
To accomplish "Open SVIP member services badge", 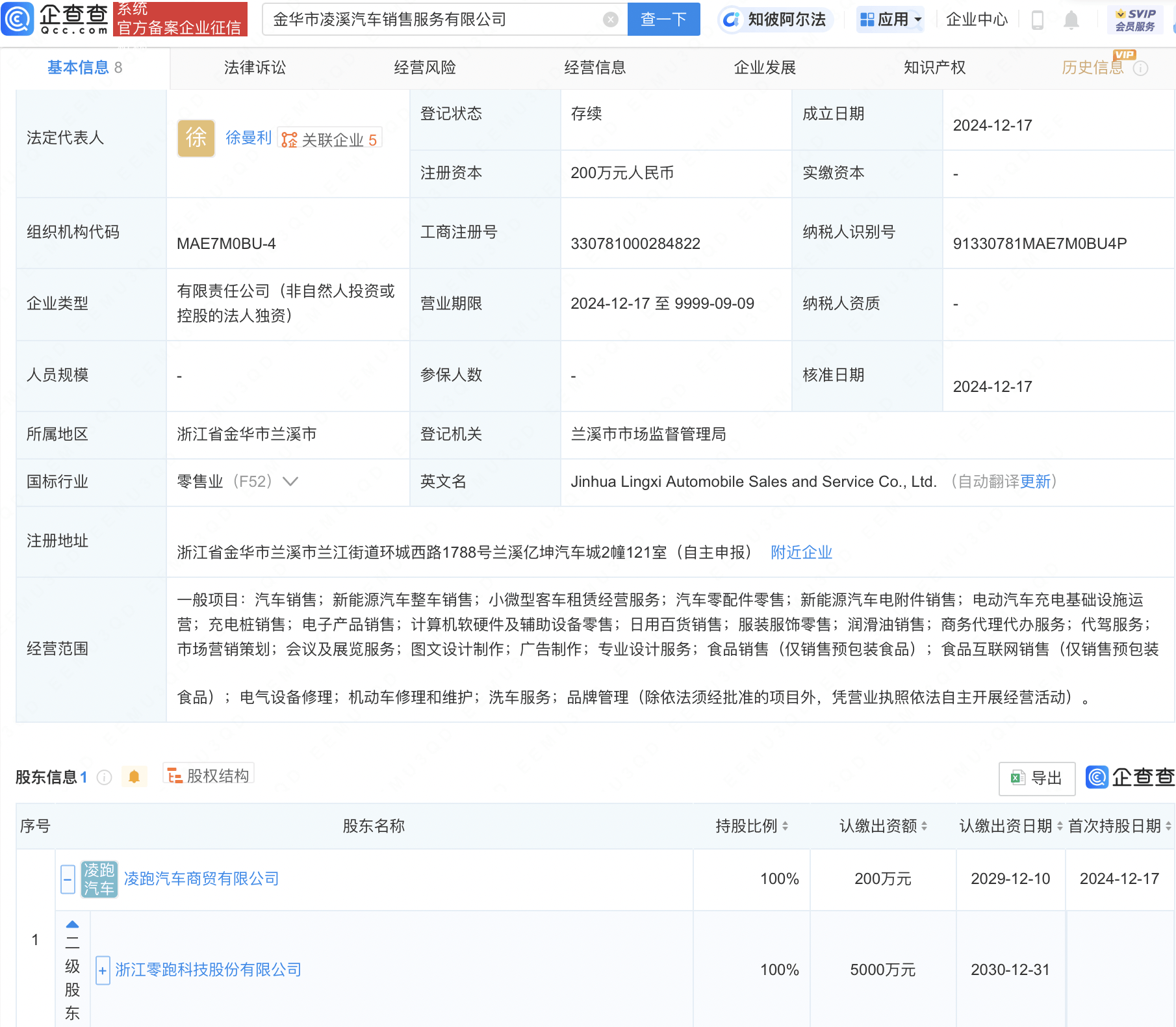I will 1135,20.
